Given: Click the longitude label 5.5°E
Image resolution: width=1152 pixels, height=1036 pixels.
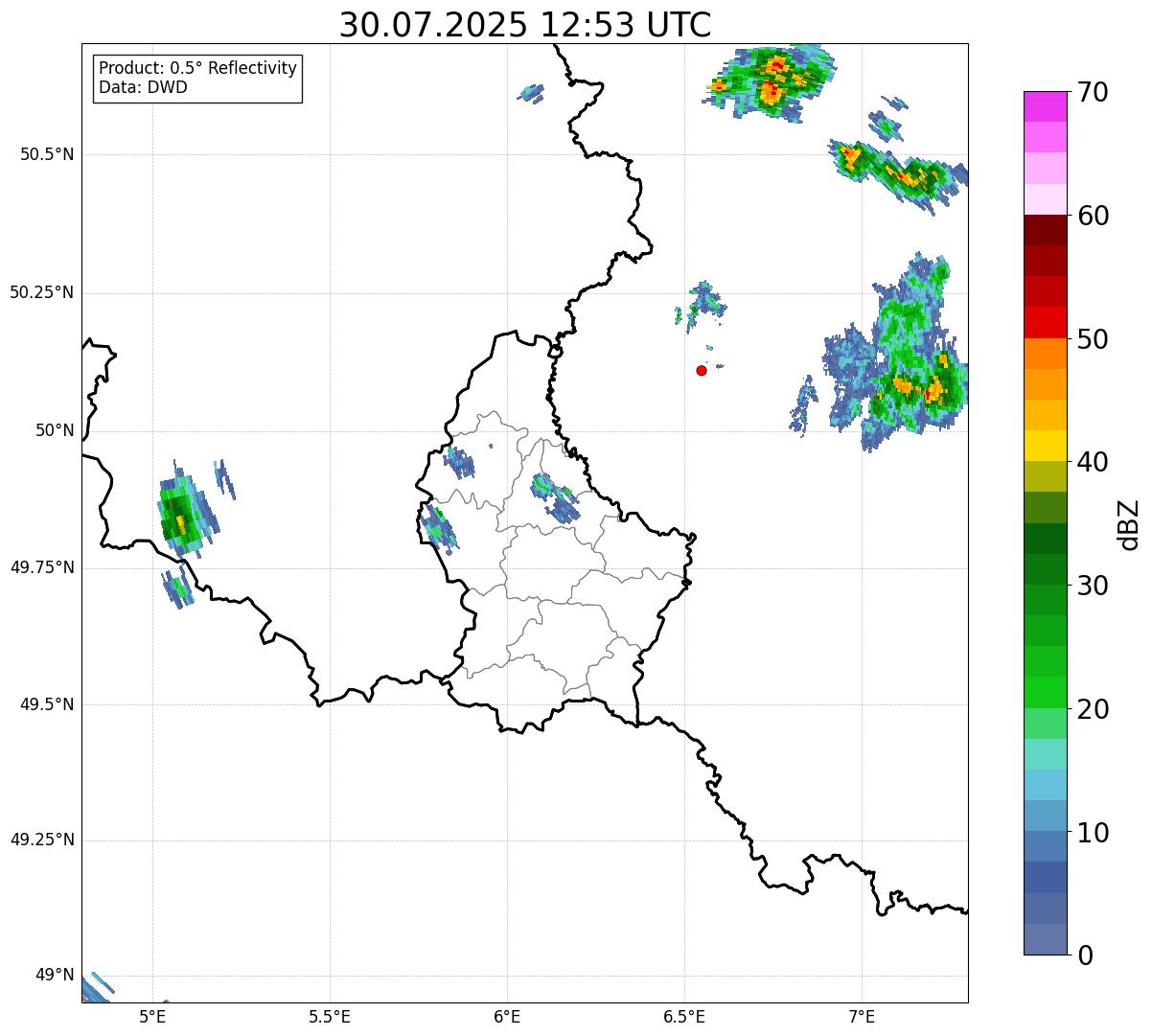Looking at the screenshot, I should tap(330, 1017).
